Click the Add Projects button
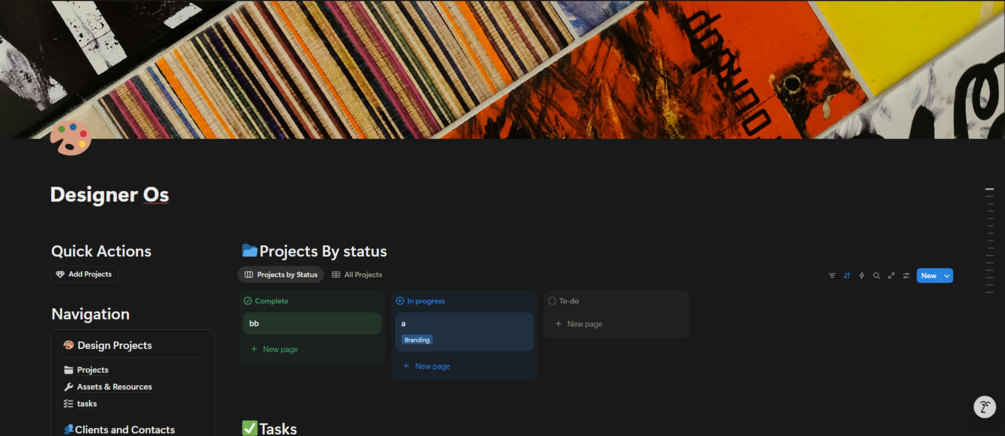This screenshot has height=436, width=1005. [x=84, y=274]
